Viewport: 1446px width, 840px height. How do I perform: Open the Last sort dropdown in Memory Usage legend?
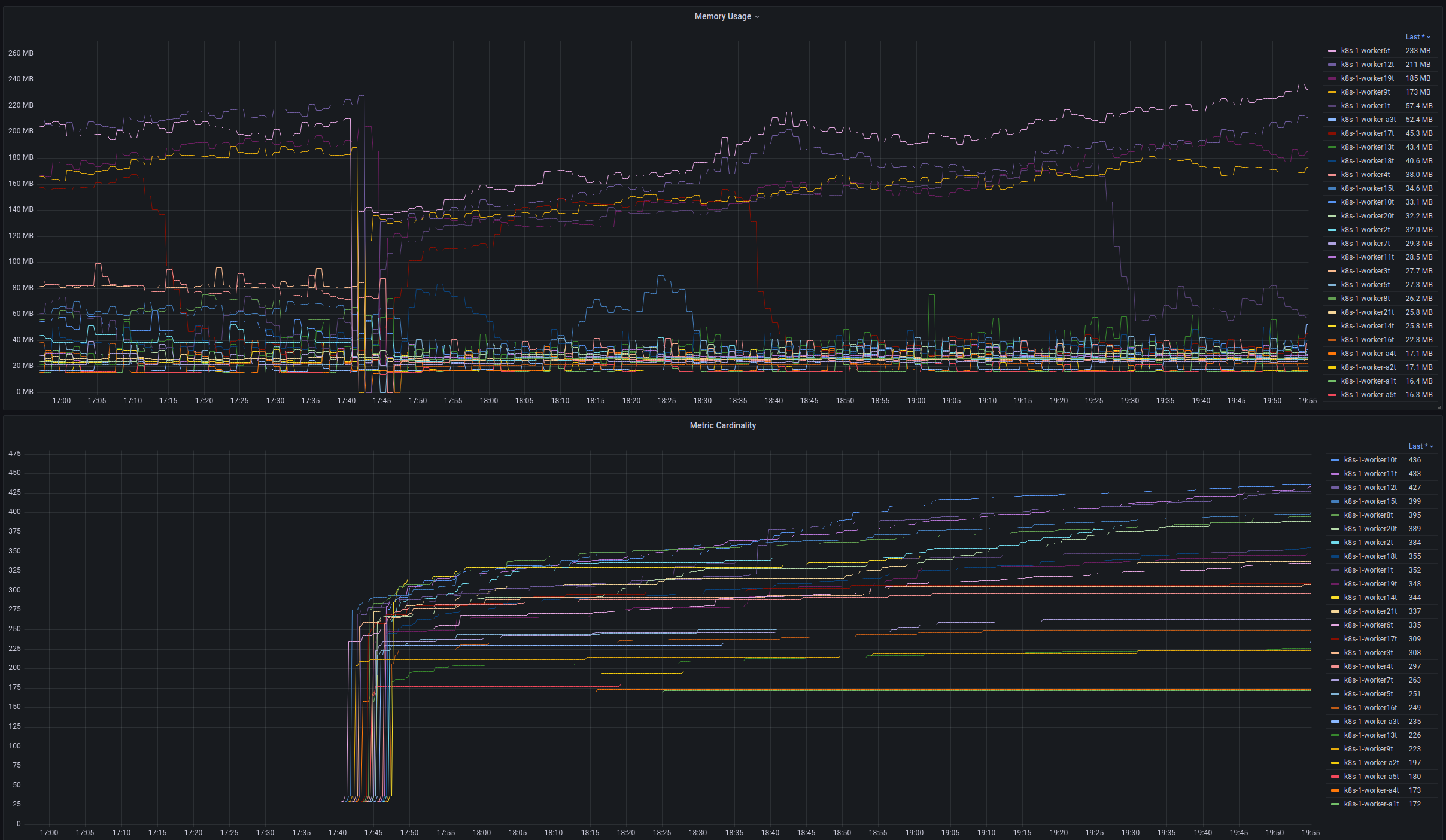[x=1417, y=36]
